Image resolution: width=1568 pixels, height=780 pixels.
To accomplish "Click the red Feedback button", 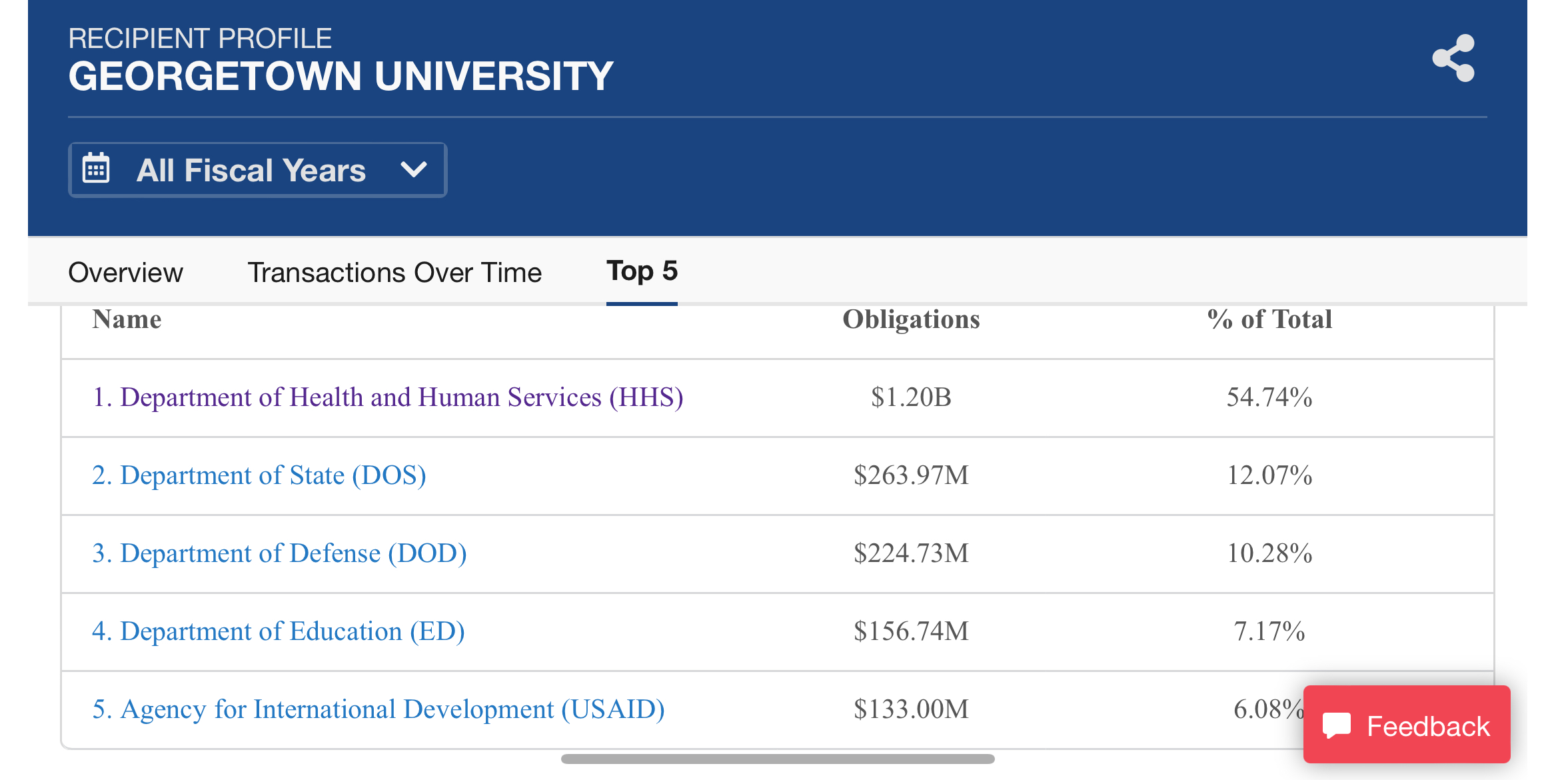I will tap(1407, 725).
